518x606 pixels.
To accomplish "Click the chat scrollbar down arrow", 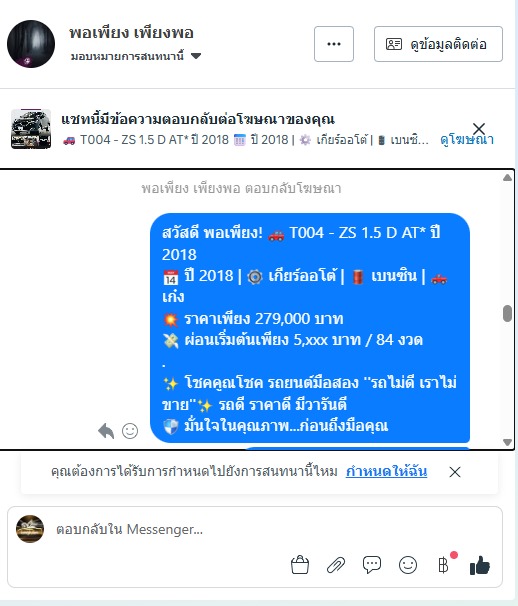I will coord(508,442).
